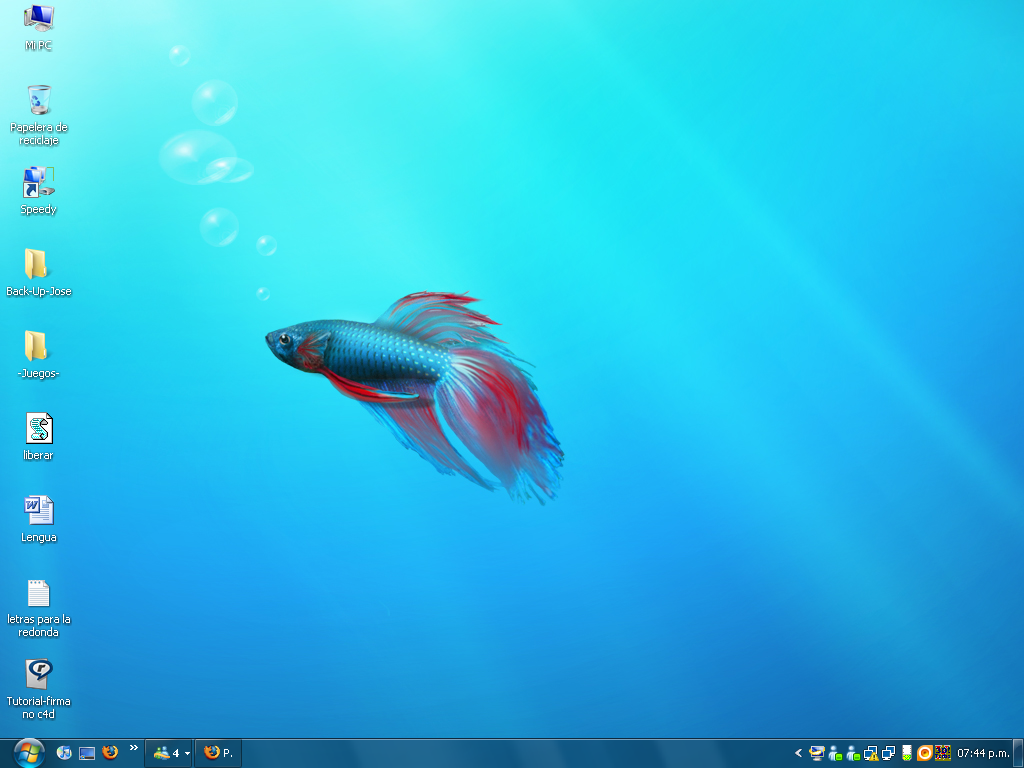This screenshot has height=768, width=1024.
Task: Launch Firefox from Quick Launch bar
Action: point(110,753)
